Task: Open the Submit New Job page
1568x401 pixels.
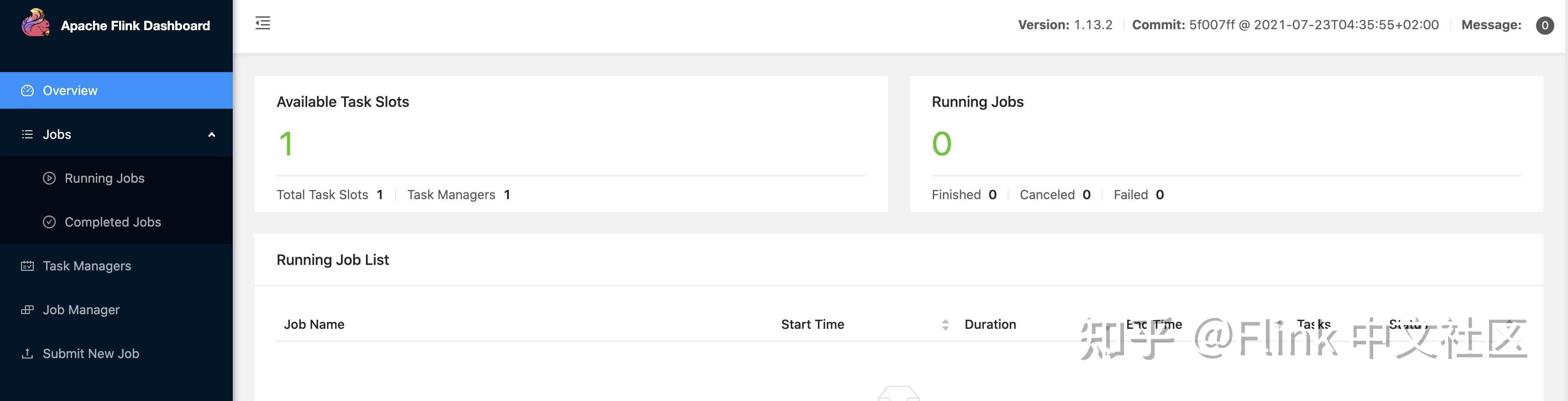Action: [91, 354]
